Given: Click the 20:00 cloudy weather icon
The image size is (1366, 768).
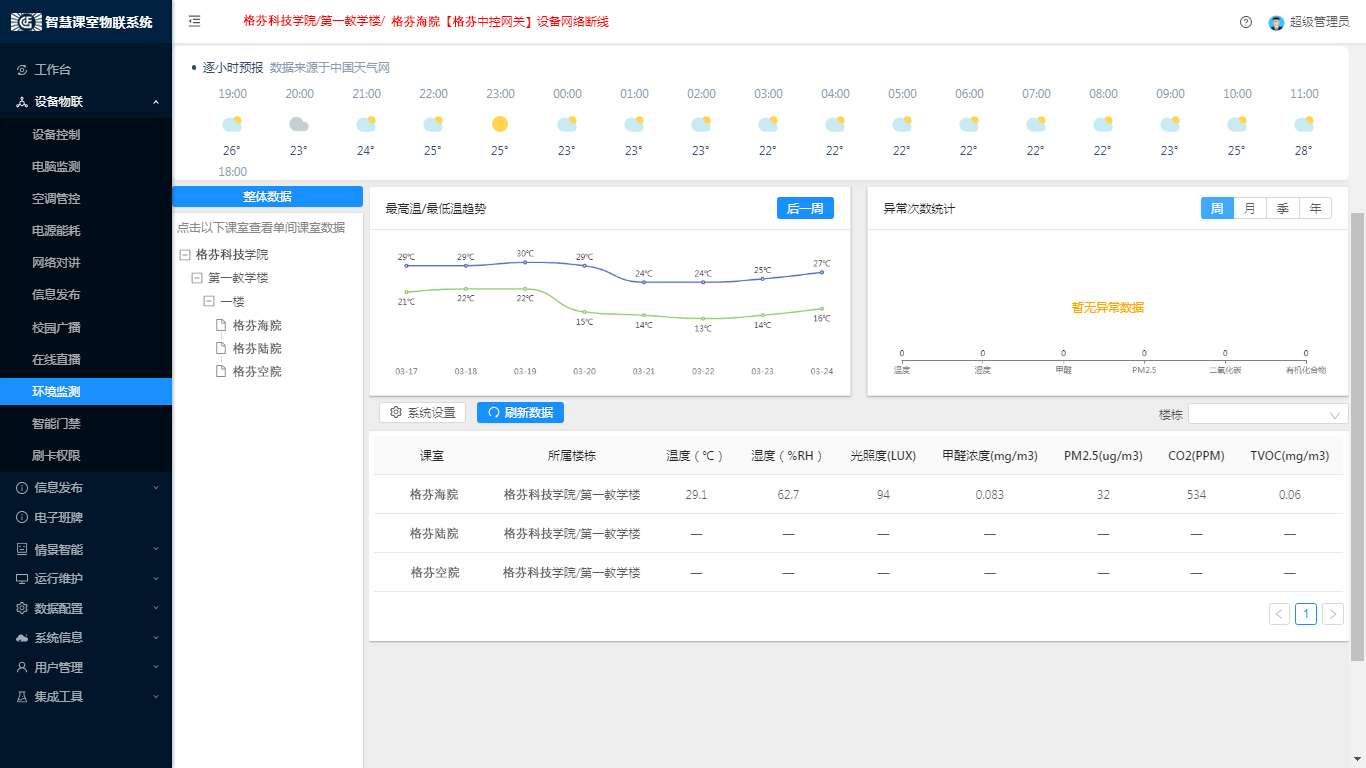Looking at the screenshot, I should 299,124.
